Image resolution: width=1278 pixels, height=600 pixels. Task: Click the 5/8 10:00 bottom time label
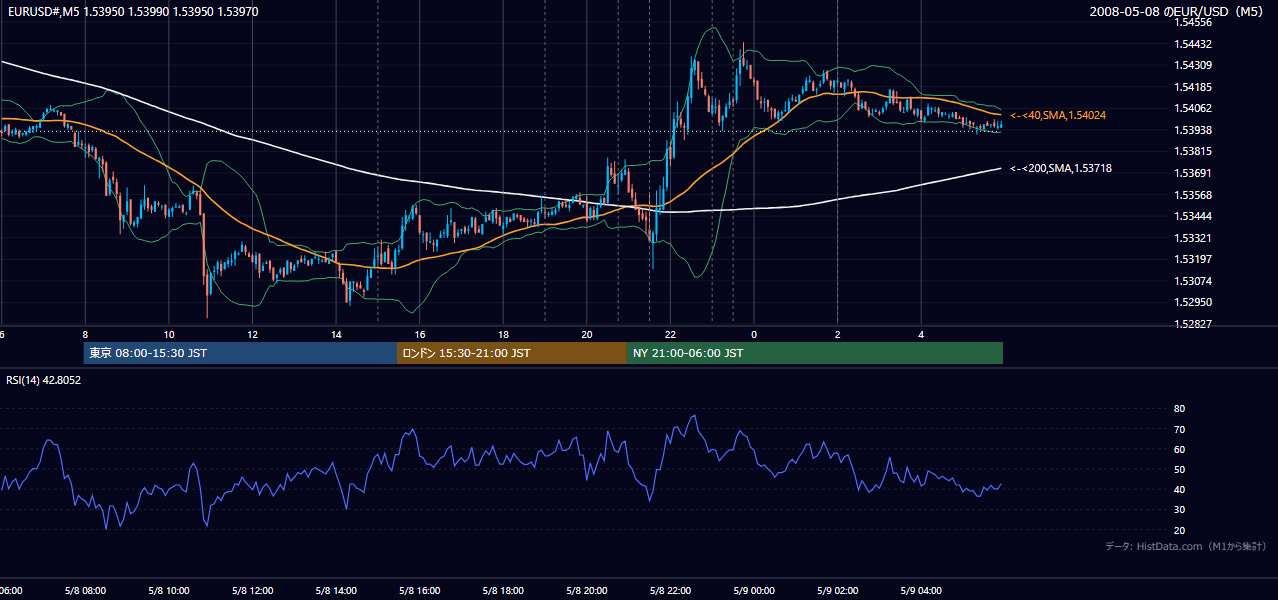(x=169, y=591)
